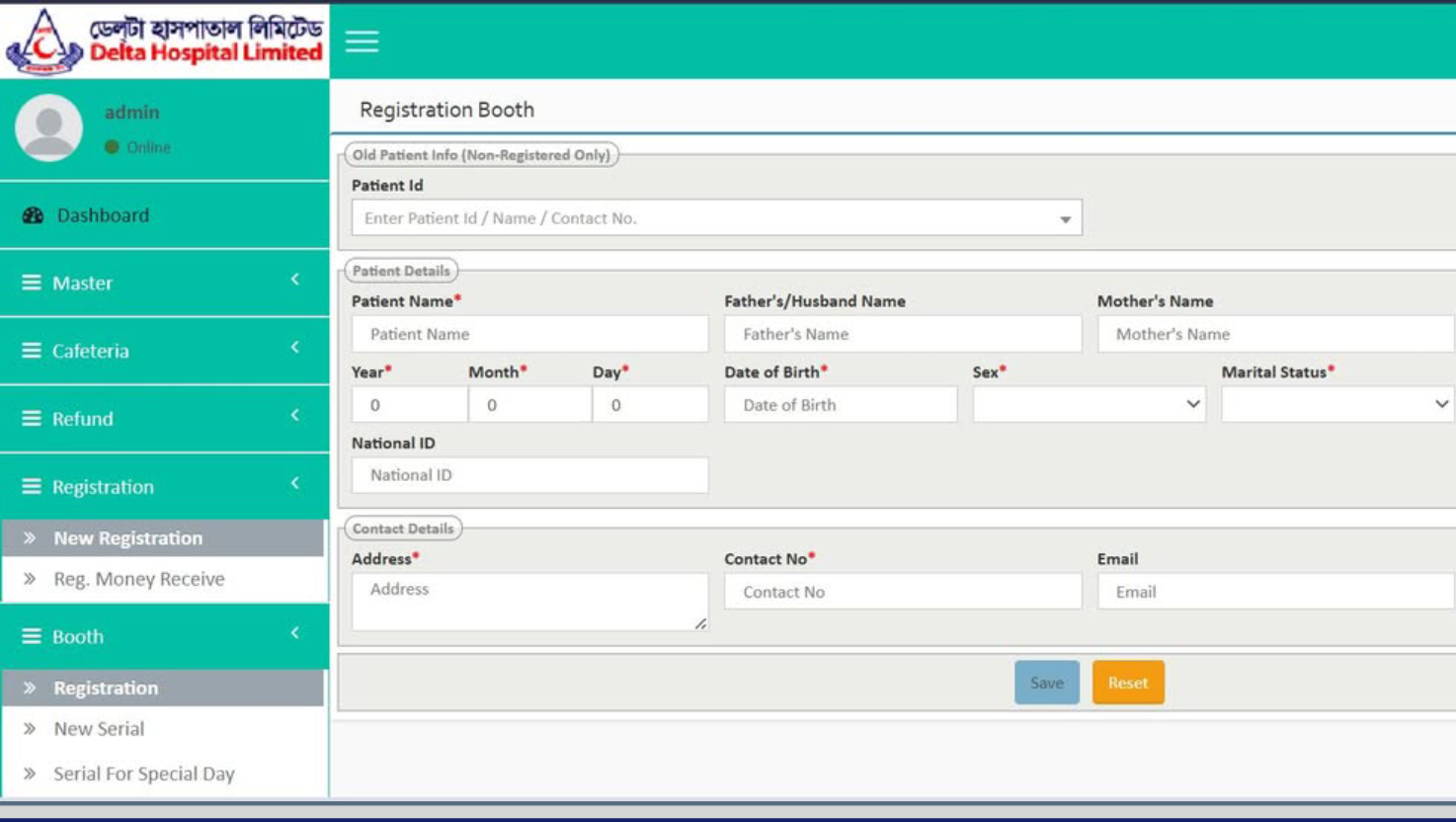The image size is (1456, 822).
Task: Open Reg. Money Receive page
Action: (x=138, y=579)
